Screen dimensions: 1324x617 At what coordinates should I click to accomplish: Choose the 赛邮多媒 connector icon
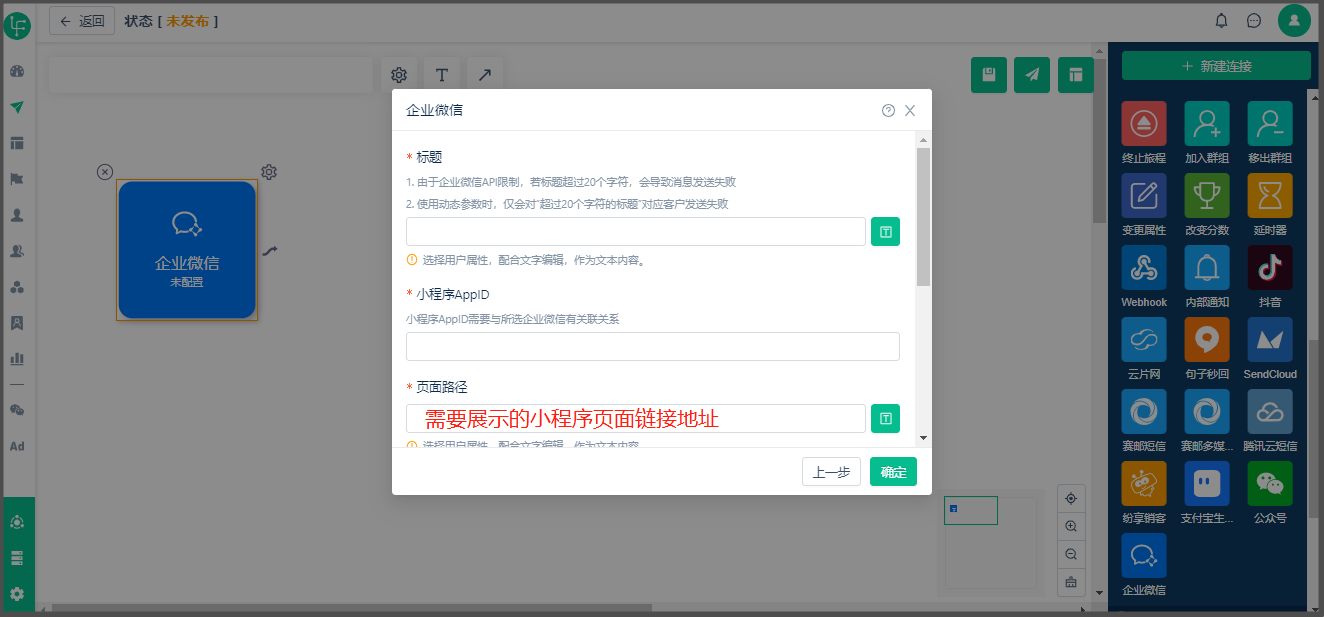[1207, 412]
